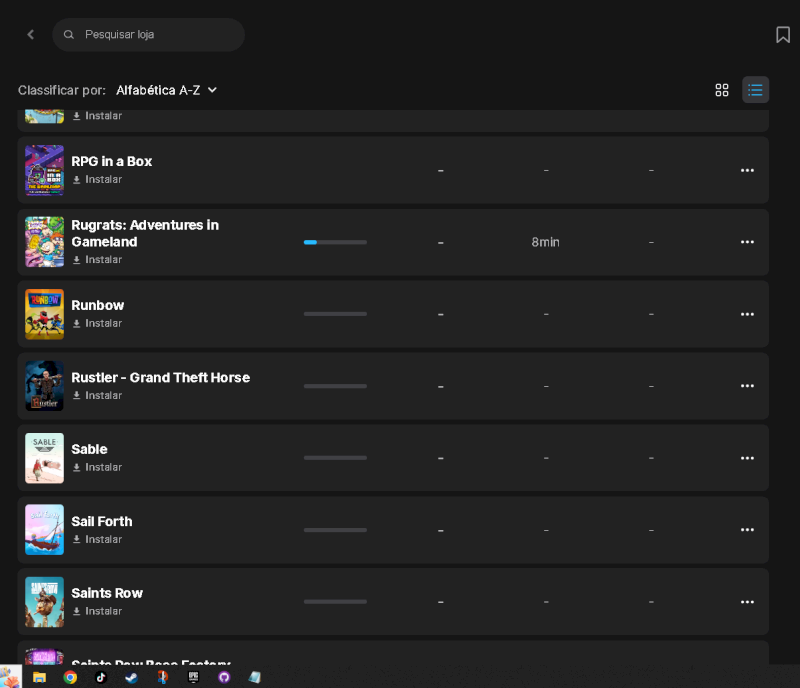Screen dimensions: 800x688
Task: Click the 8min playtime value for Rugrats
Action: tap(545, 242)
